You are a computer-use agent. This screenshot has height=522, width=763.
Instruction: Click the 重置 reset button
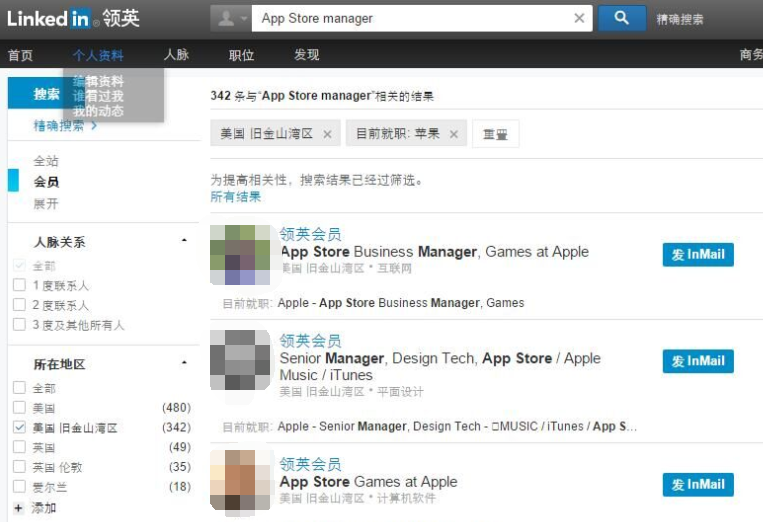coord(495,134)
